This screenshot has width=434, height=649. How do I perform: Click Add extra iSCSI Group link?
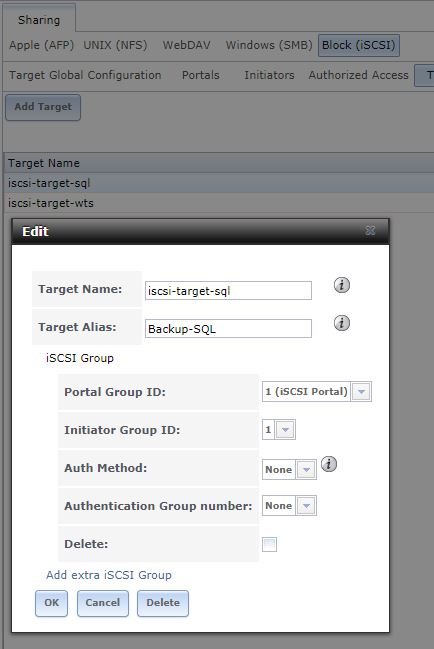tap(109, 575)
